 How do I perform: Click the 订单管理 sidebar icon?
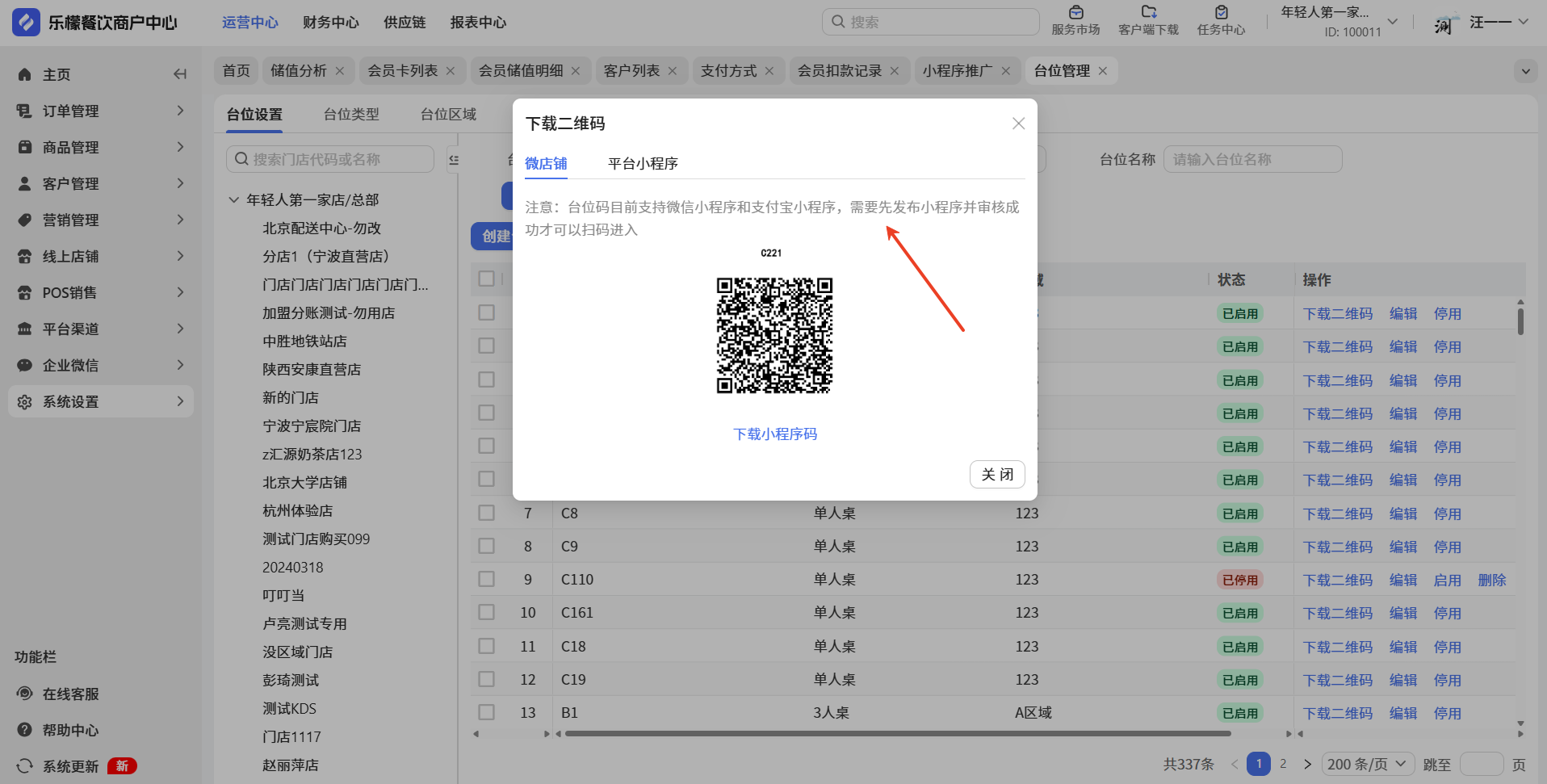coord(24,111)
